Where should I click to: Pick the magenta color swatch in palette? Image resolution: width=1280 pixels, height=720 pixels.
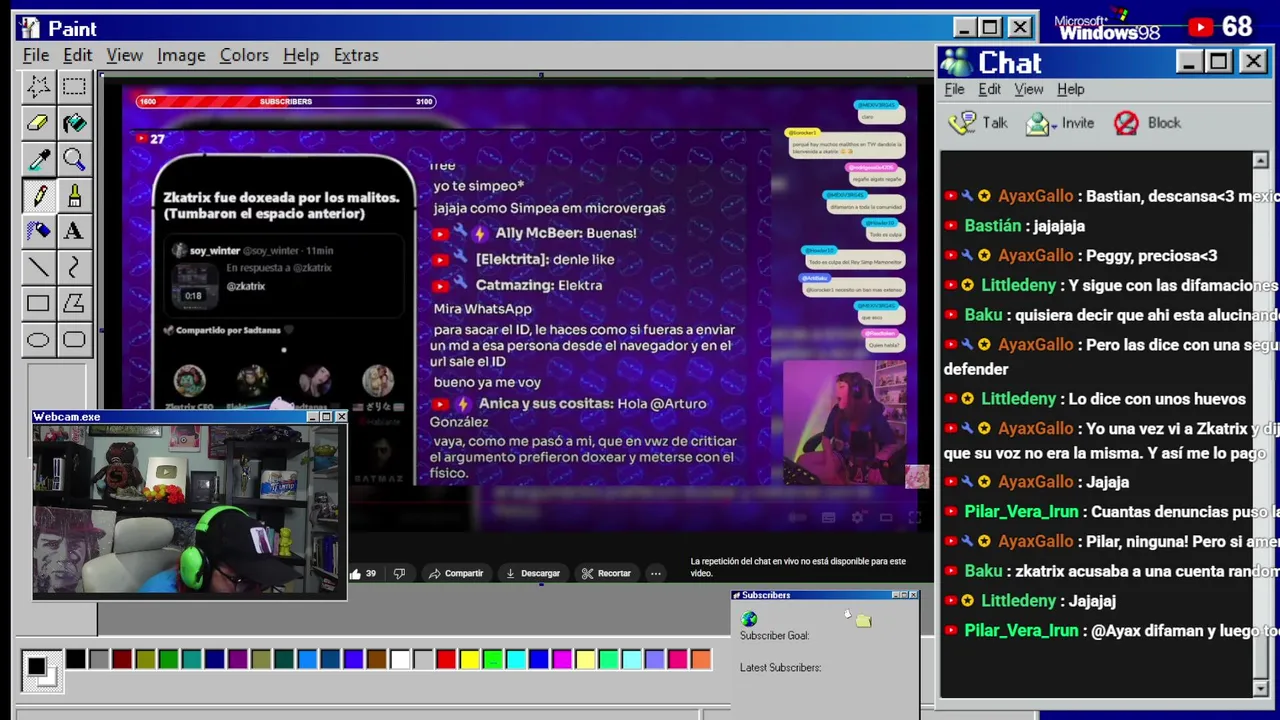coord(562,659)
